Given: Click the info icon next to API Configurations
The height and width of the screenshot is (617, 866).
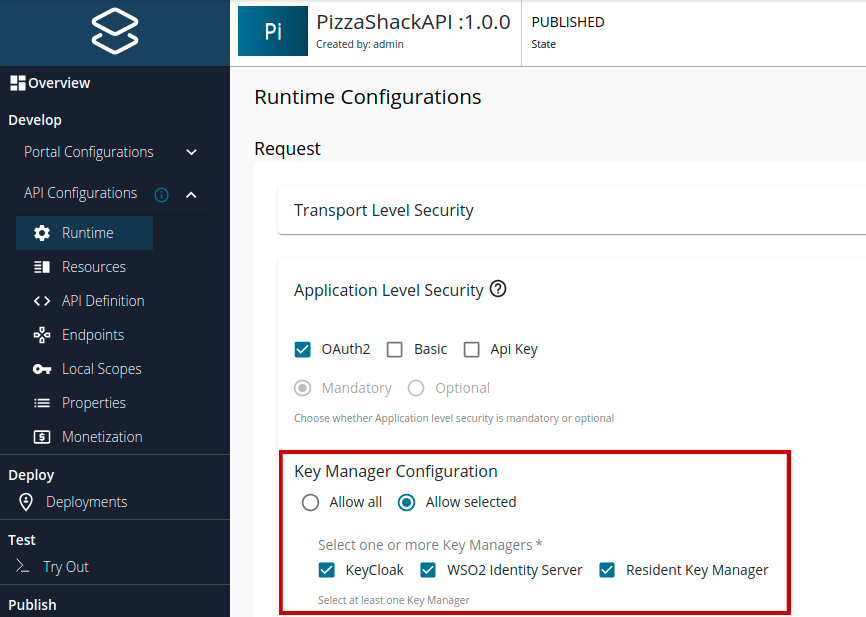Looking at the screenshot, I should [x=161, y=193].
